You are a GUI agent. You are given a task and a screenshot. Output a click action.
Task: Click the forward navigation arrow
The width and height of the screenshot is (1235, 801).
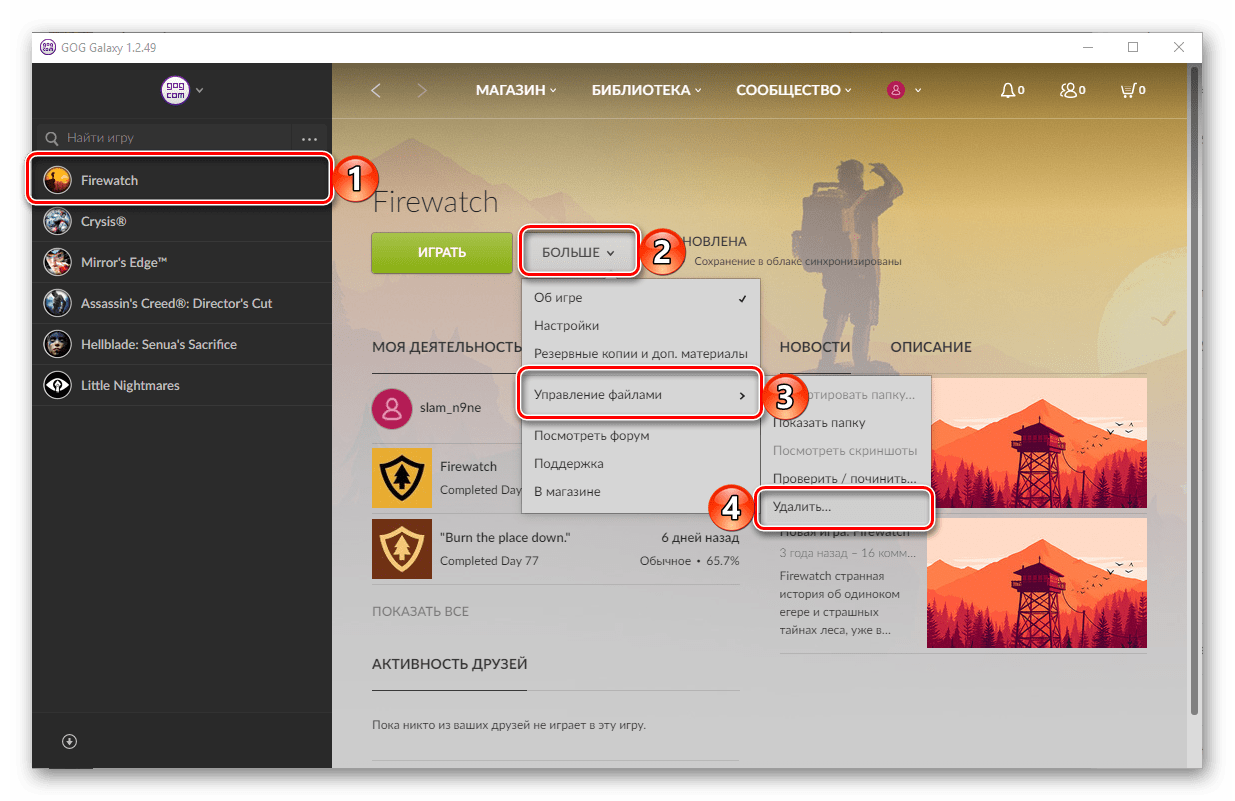[x=422, y=90]
